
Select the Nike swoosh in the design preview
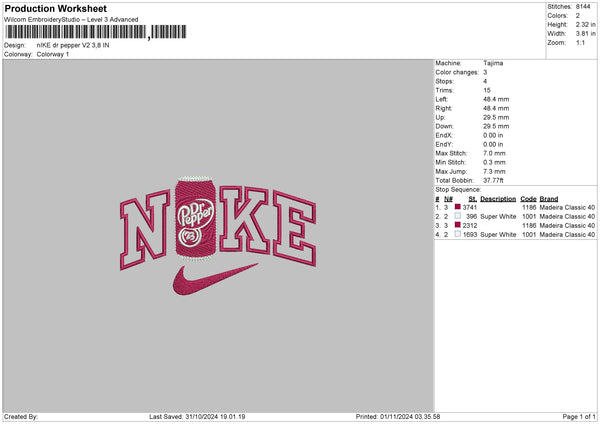(215, 279)
